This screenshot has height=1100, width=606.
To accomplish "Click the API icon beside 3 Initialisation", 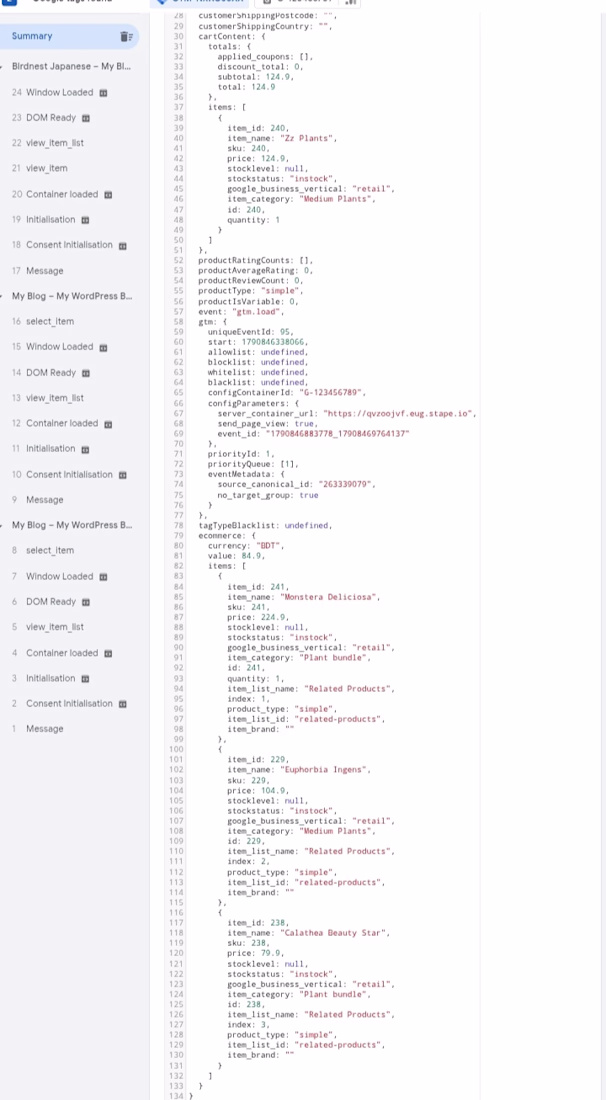I will (x=85, y=678).
